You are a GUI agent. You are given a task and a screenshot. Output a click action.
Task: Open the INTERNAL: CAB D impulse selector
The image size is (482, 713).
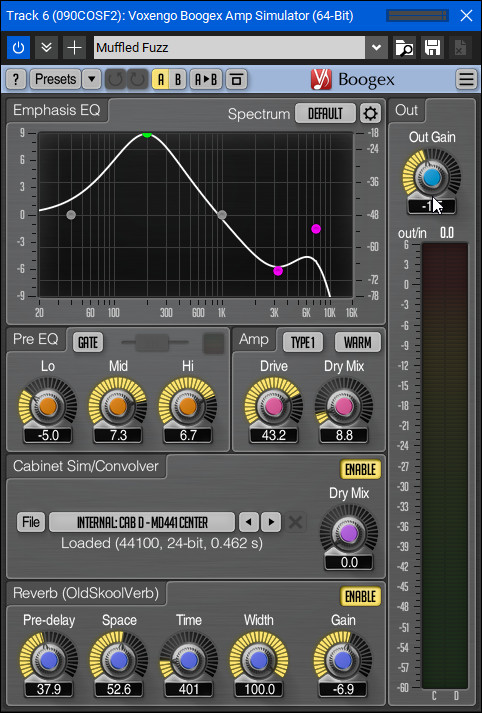142,522
